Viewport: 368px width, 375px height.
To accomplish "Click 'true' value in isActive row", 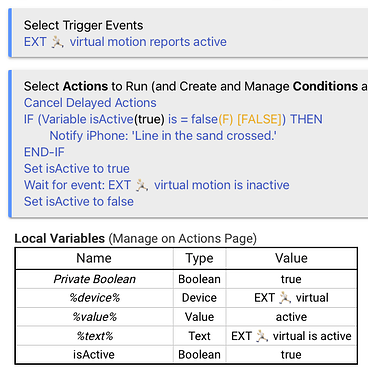I will click(x=291, y=354).
